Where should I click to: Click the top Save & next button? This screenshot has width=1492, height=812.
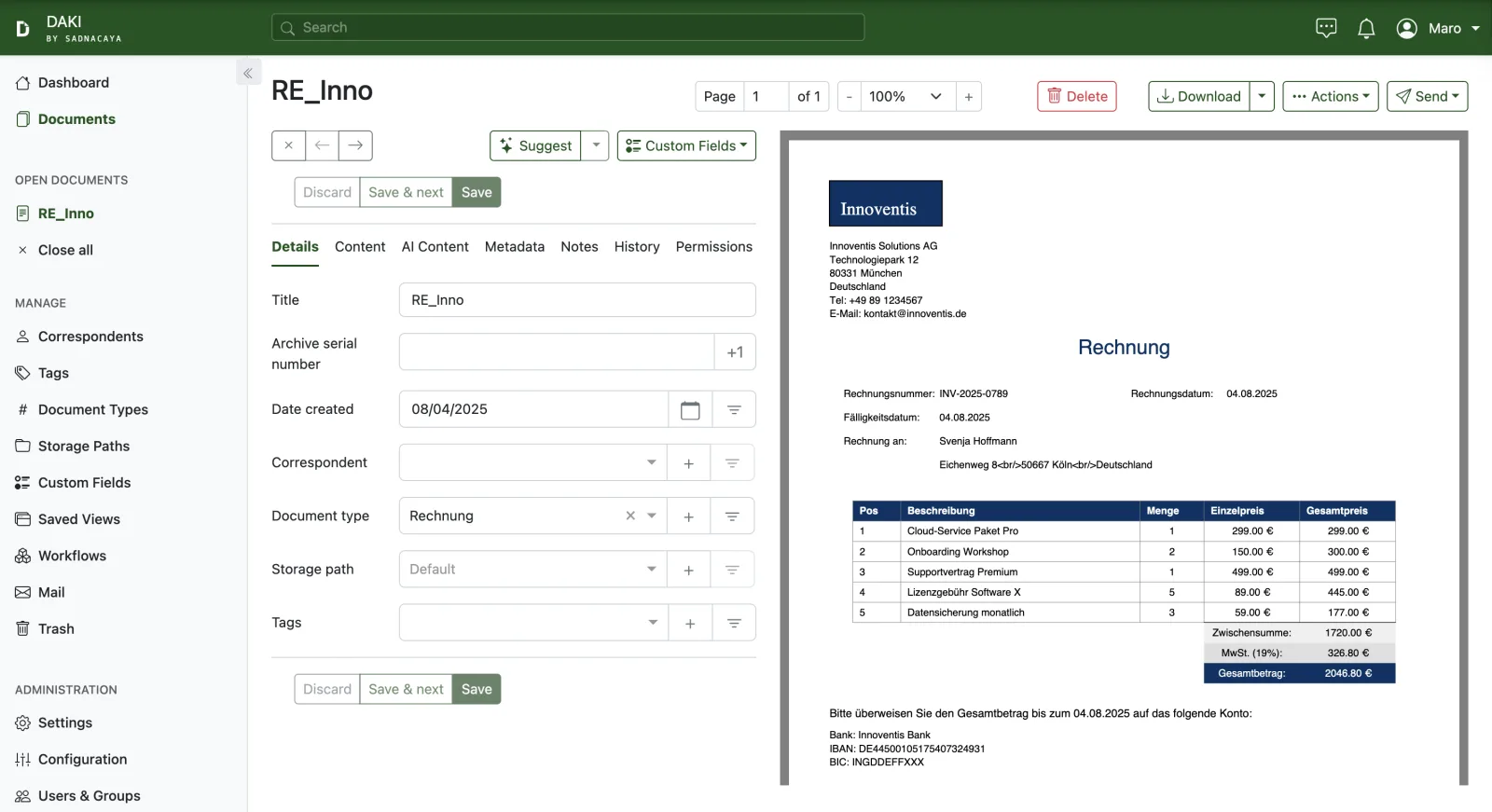406,192
